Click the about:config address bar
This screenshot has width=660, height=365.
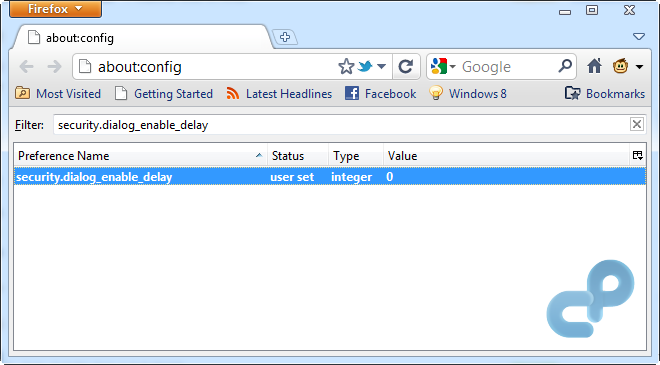[x=206, y=67]
